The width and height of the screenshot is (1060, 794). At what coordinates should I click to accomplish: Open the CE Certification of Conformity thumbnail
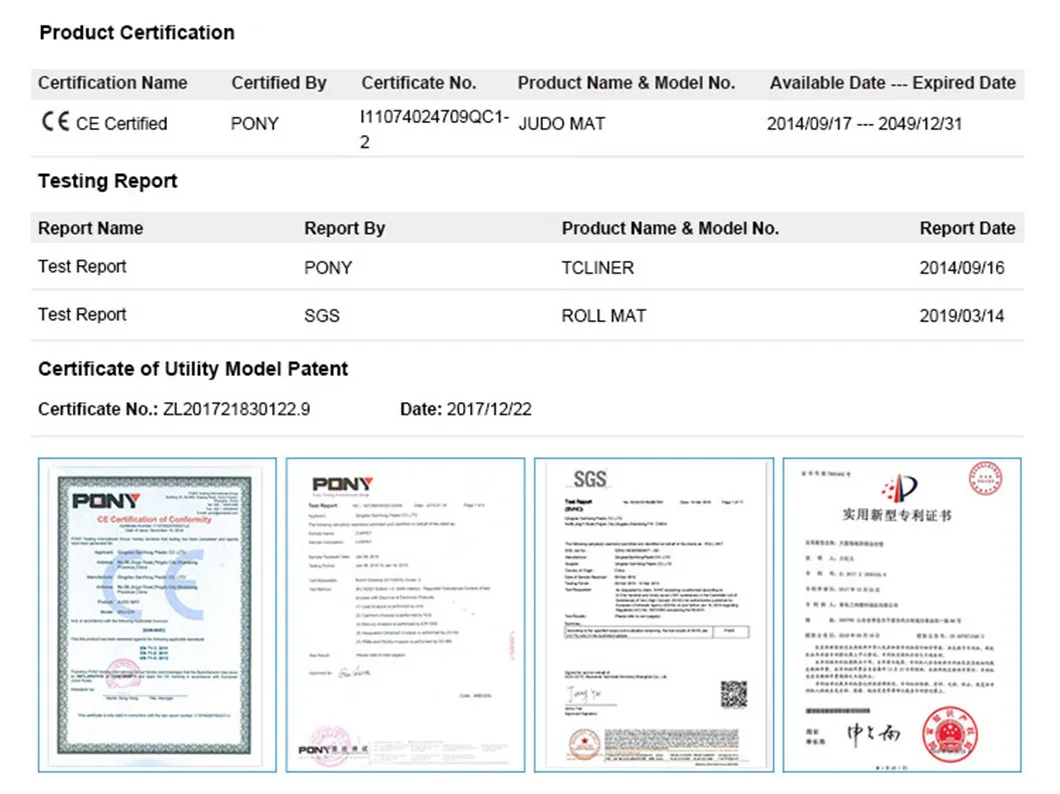coord(157,615)
